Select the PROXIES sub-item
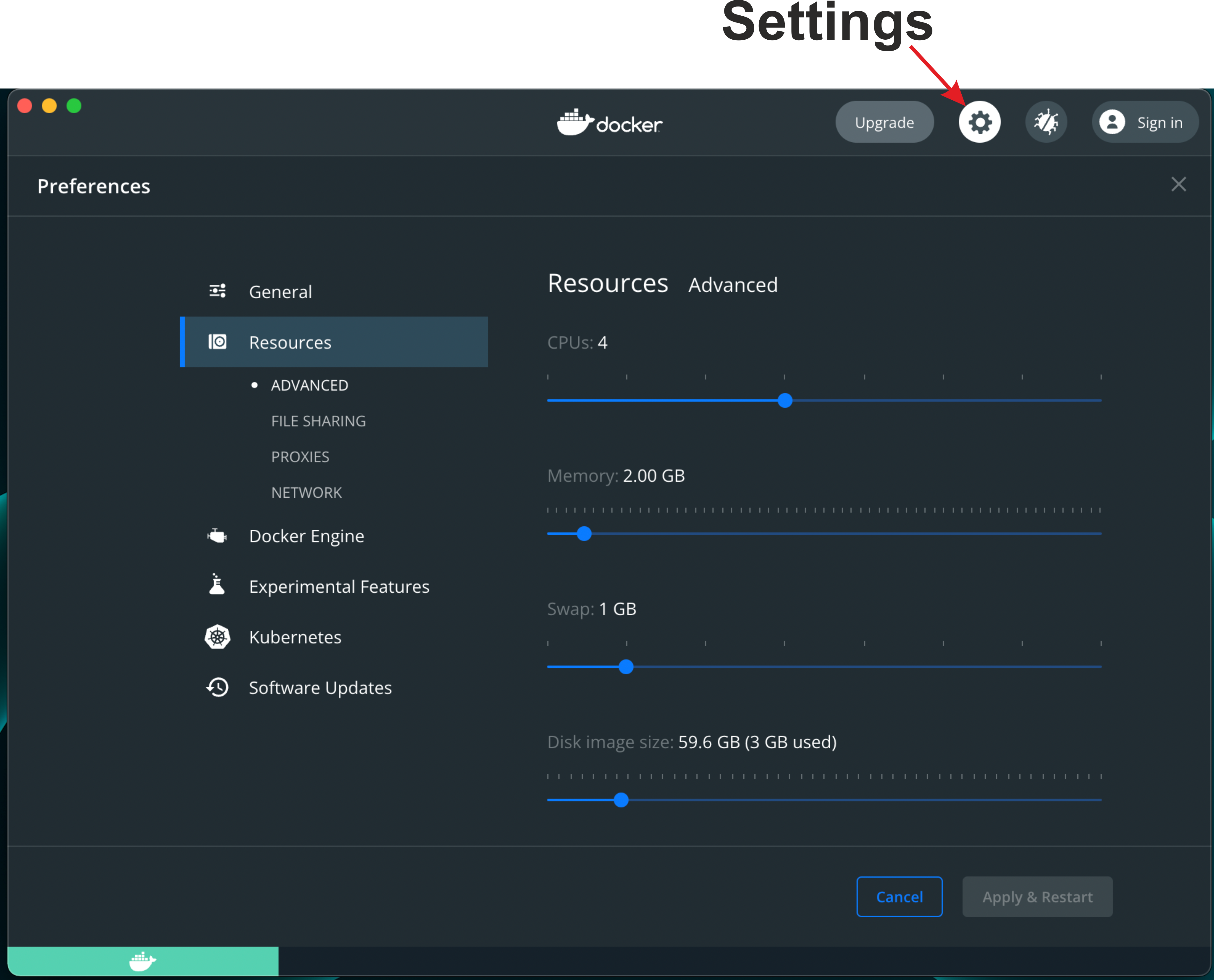 pos(300,457)
